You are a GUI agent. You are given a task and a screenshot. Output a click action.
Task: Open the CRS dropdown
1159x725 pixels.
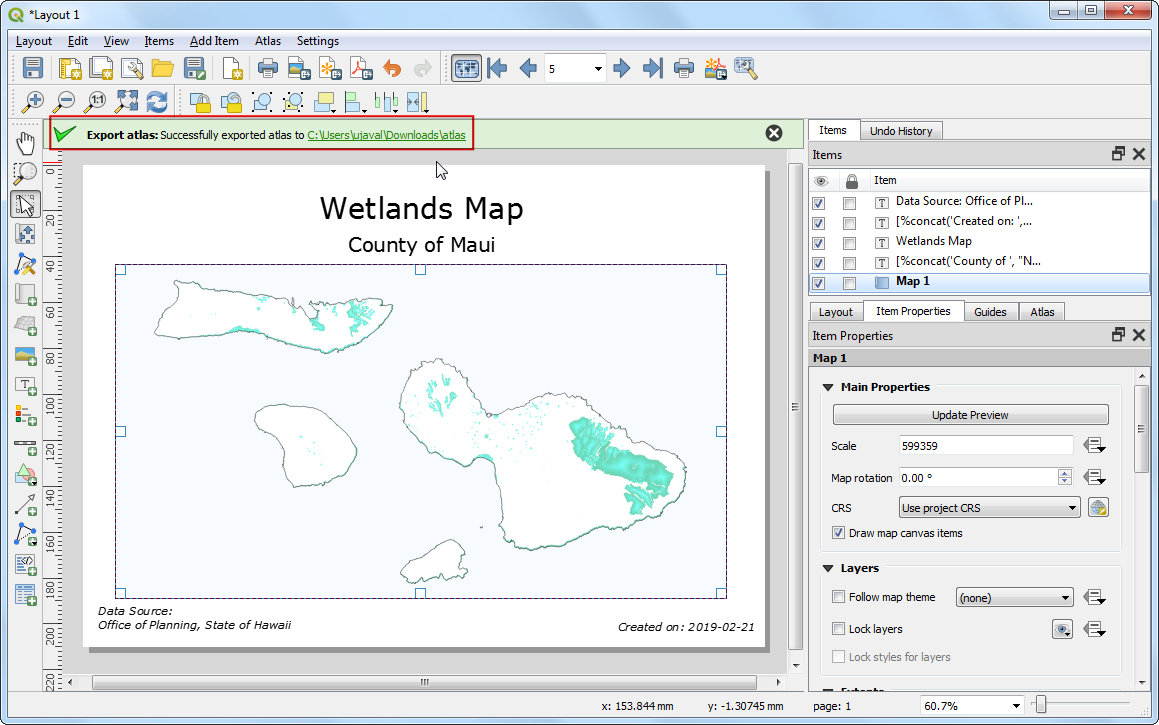point(989,508)
